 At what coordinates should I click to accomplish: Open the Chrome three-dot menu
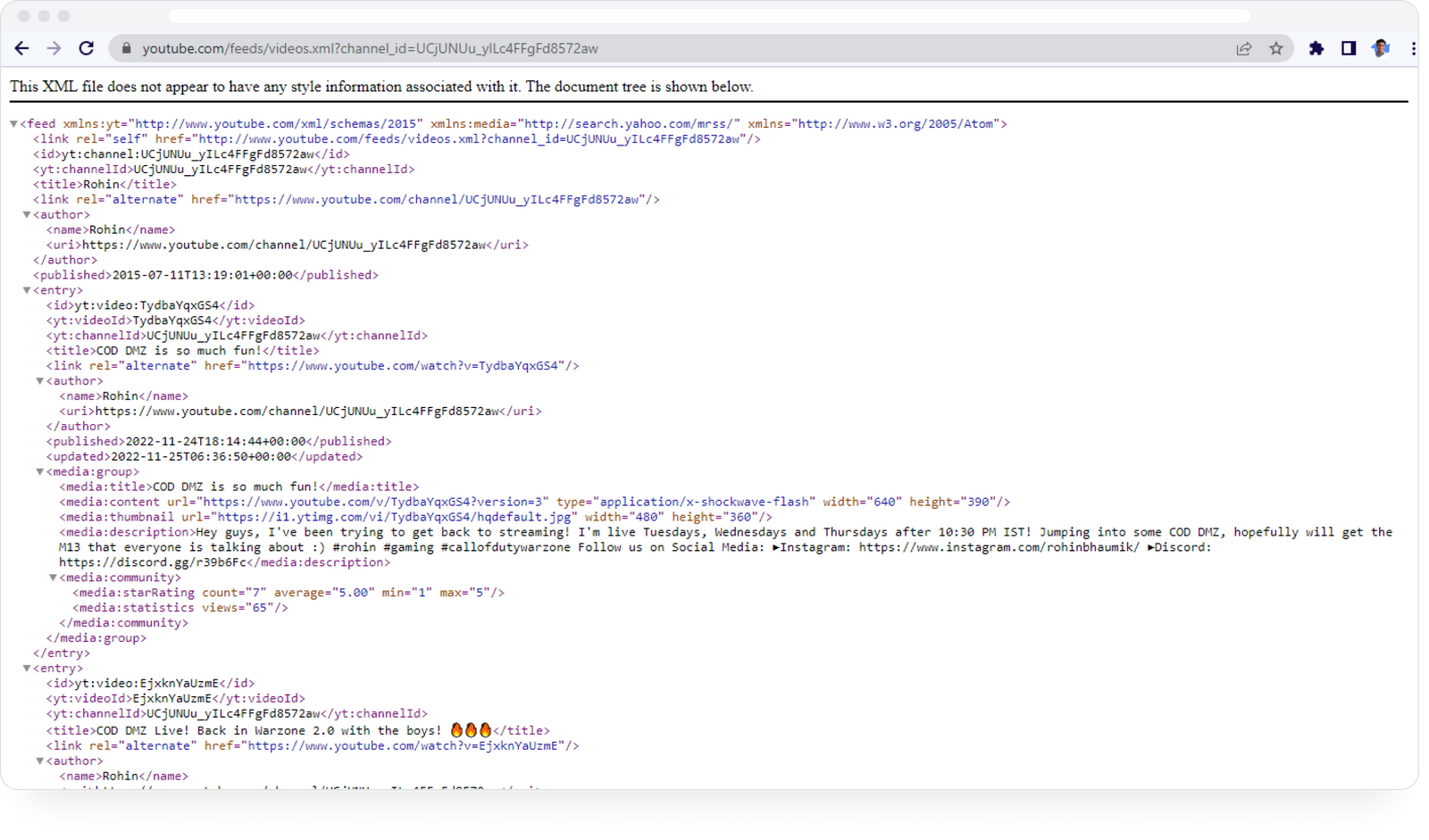tap(1412, 49)
